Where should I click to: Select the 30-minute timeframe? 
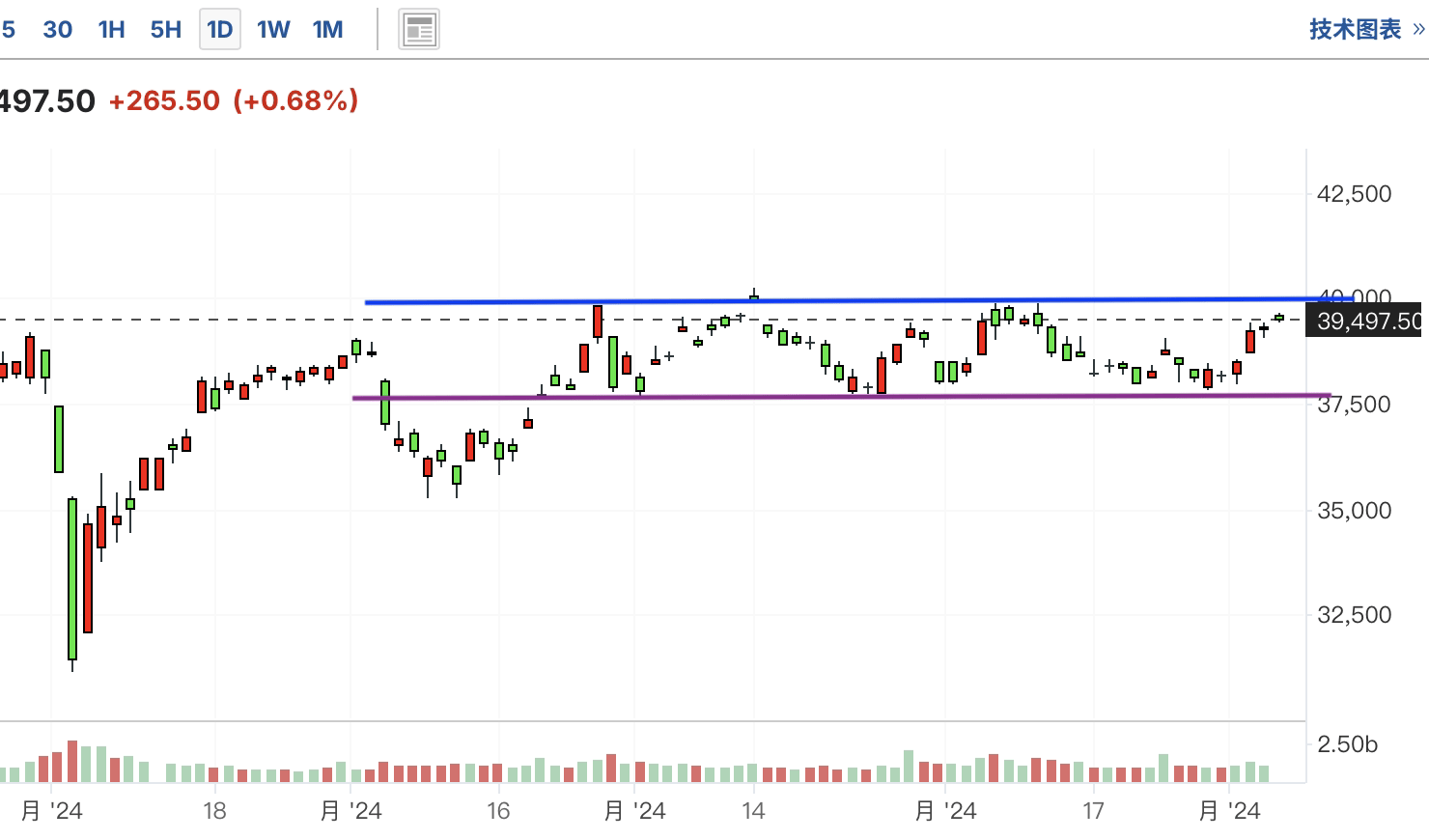58,29
